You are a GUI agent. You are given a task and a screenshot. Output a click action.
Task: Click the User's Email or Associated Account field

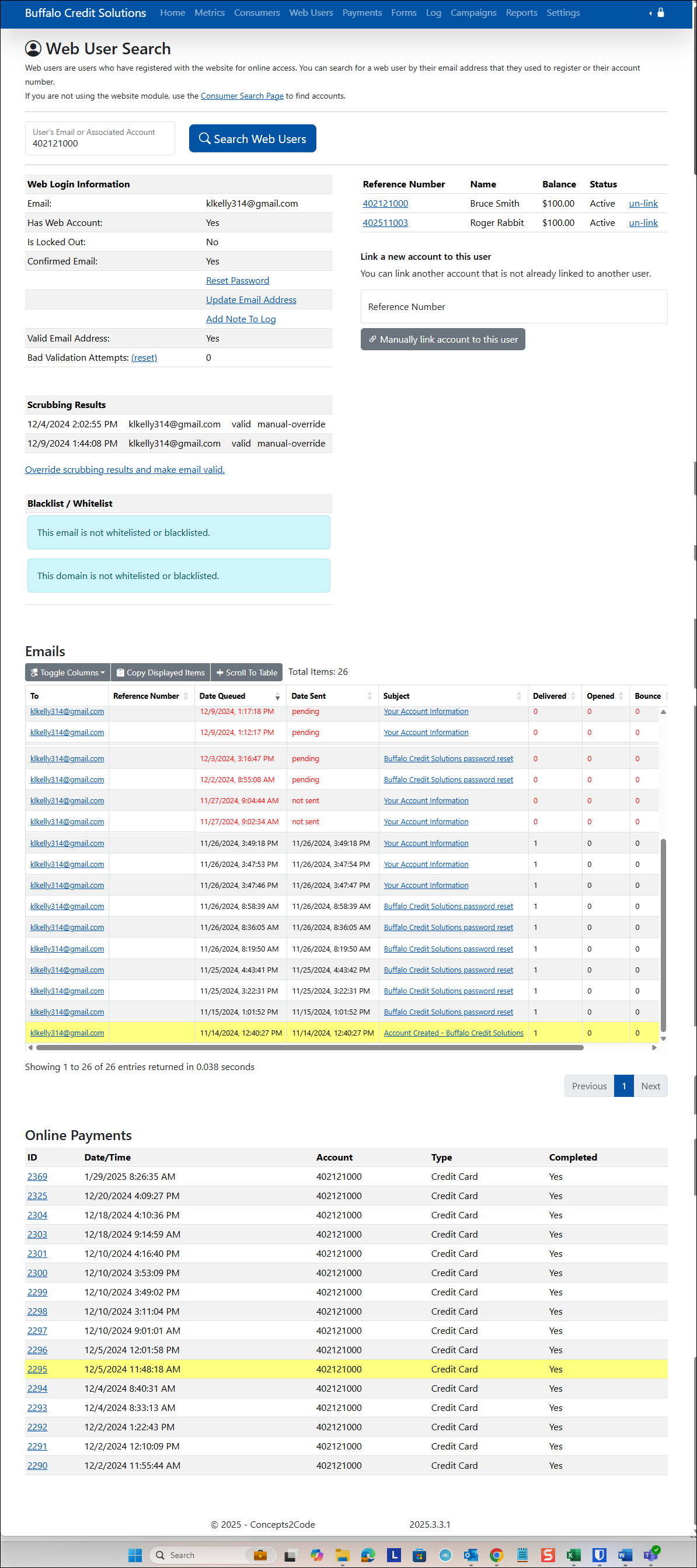click(100, 138)
